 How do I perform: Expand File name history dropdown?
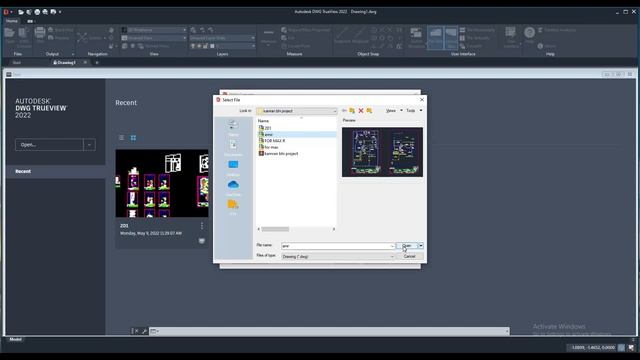pyautogui.click(x=392, y=246)
